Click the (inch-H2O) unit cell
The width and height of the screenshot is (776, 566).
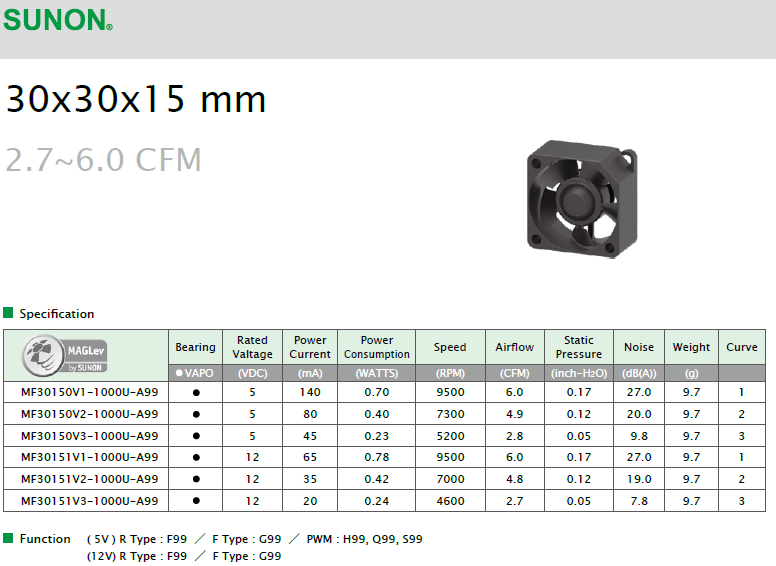(x=579, y=373)
